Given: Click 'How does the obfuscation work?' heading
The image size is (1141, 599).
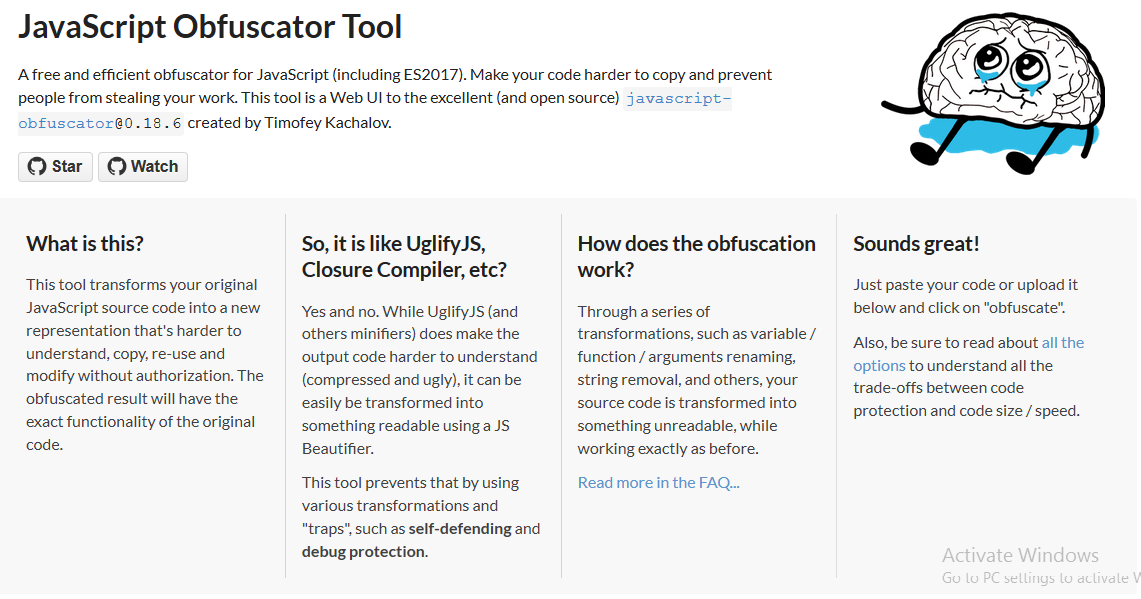Looking at the screenshot, I should [x=696, y=256].
